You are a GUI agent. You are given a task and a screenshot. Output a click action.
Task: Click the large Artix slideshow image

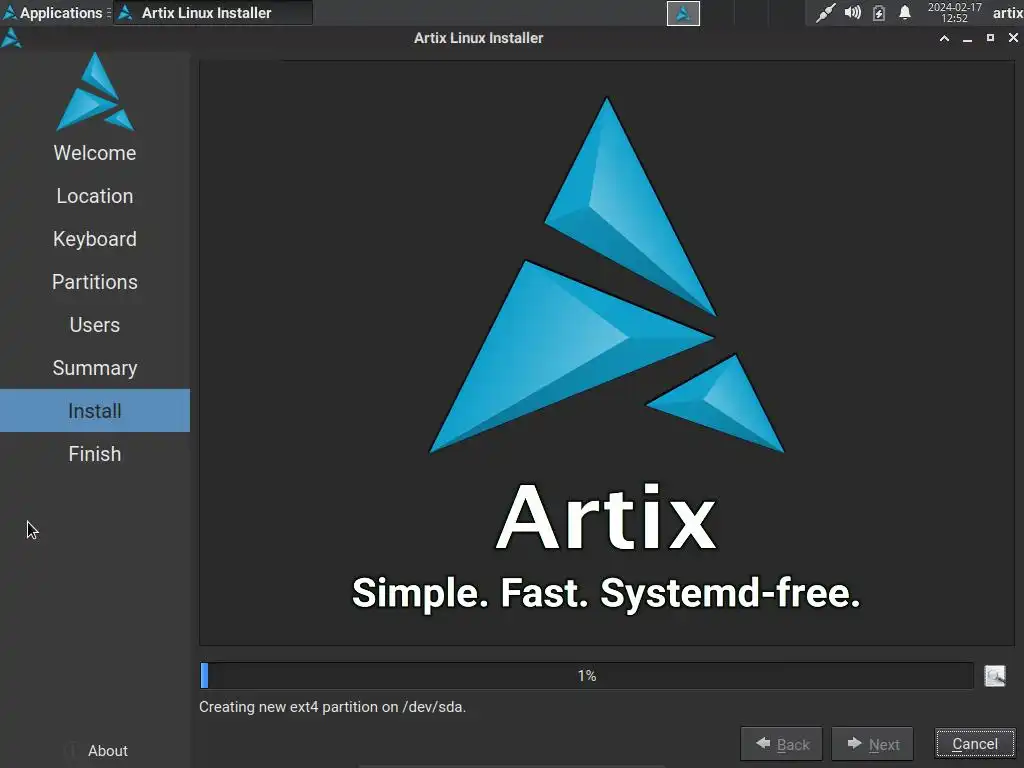coord(606,353)
